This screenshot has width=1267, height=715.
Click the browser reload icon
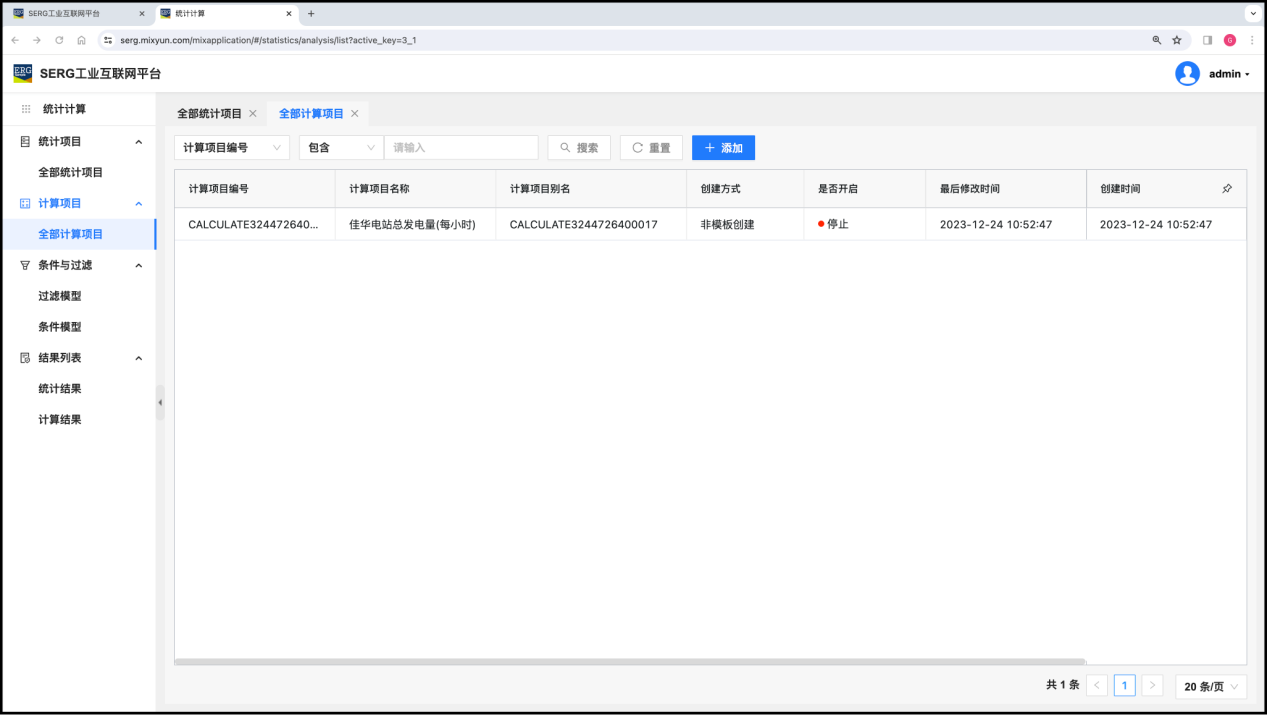point(59,40)
